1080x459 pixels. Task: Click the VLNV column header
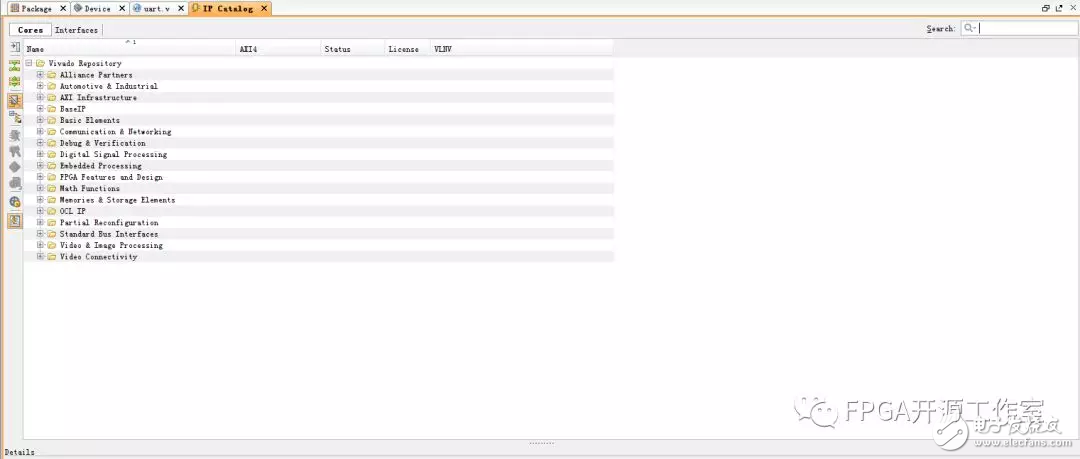point(521,49)
